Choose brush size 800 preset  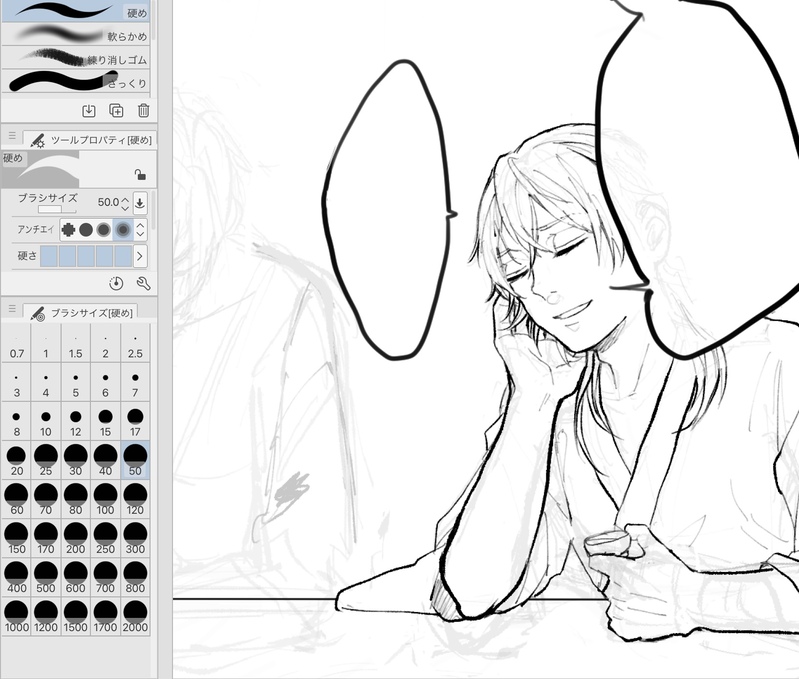pyautogui.click(x=135, y=578)
